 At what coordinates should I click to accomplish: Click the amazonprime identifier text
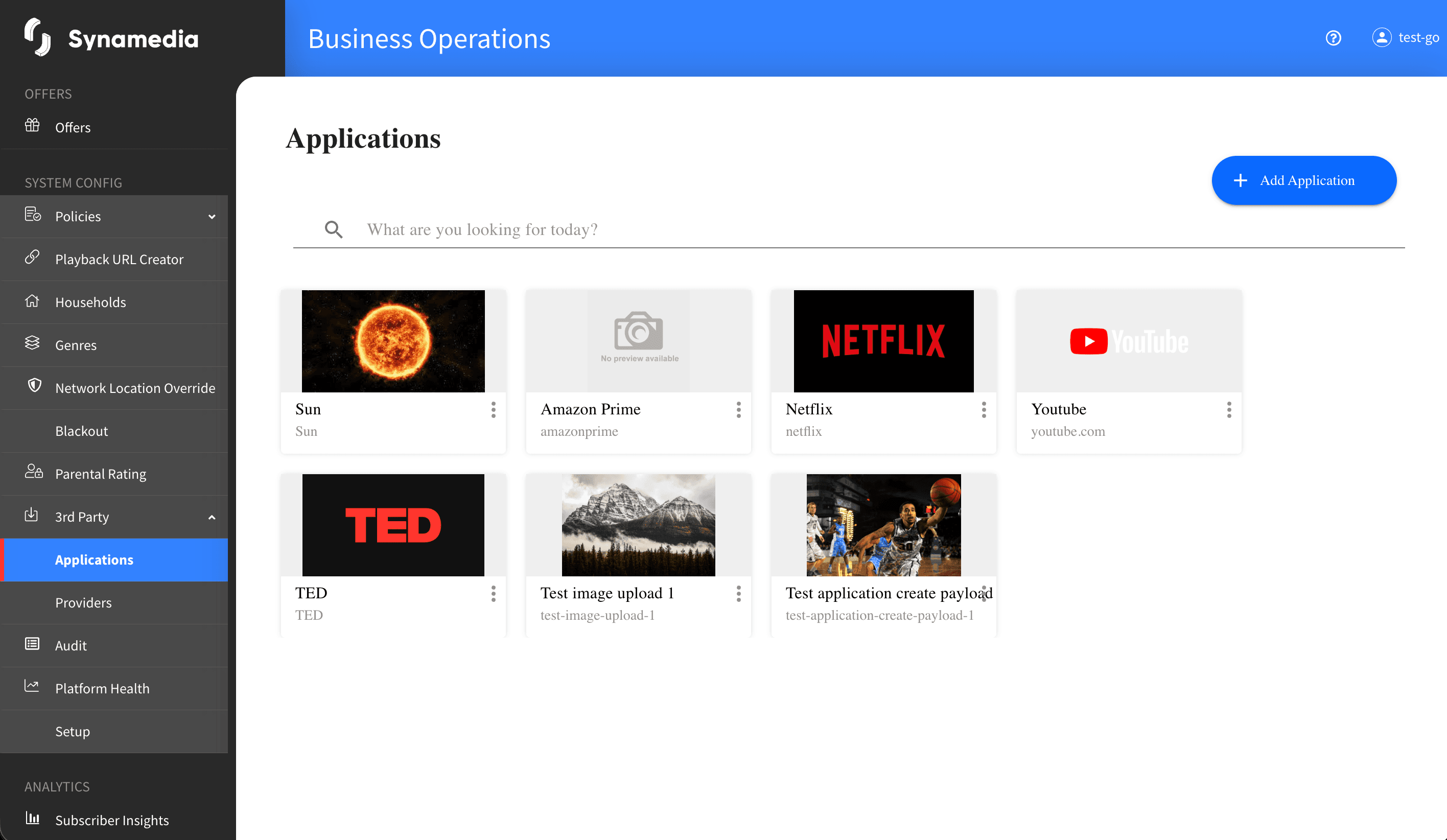[x=579, y=431]
